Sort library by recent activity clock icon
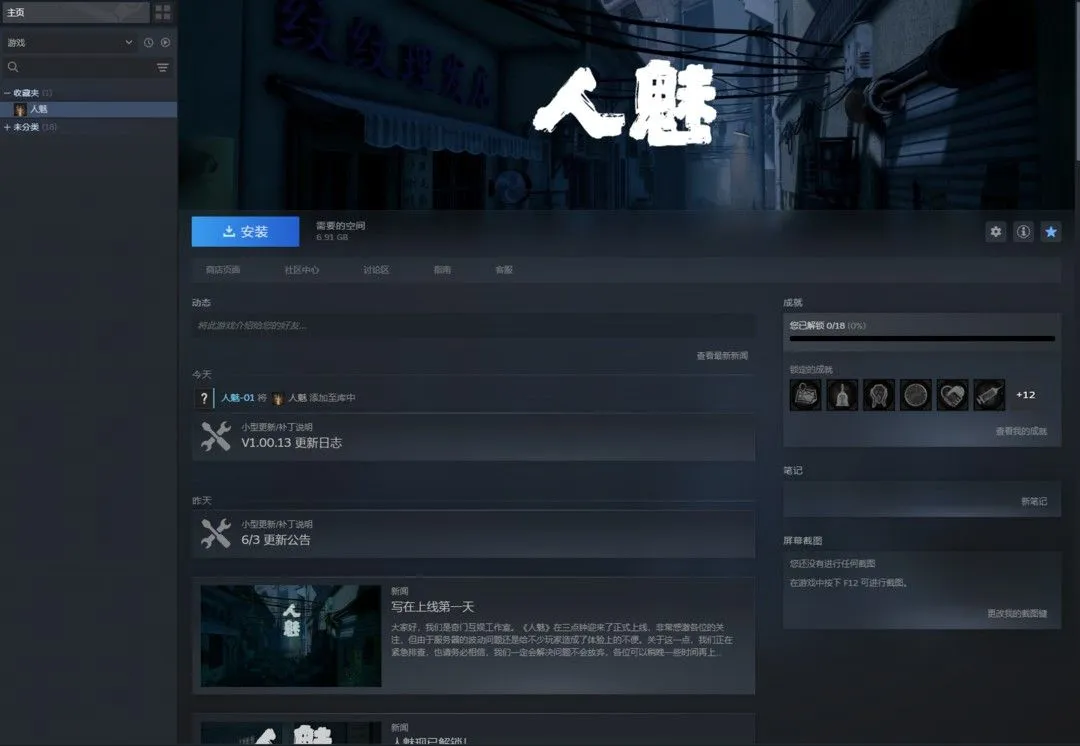Image resolution: width=1080 pixels, height=746 pixels. (148, 42)
